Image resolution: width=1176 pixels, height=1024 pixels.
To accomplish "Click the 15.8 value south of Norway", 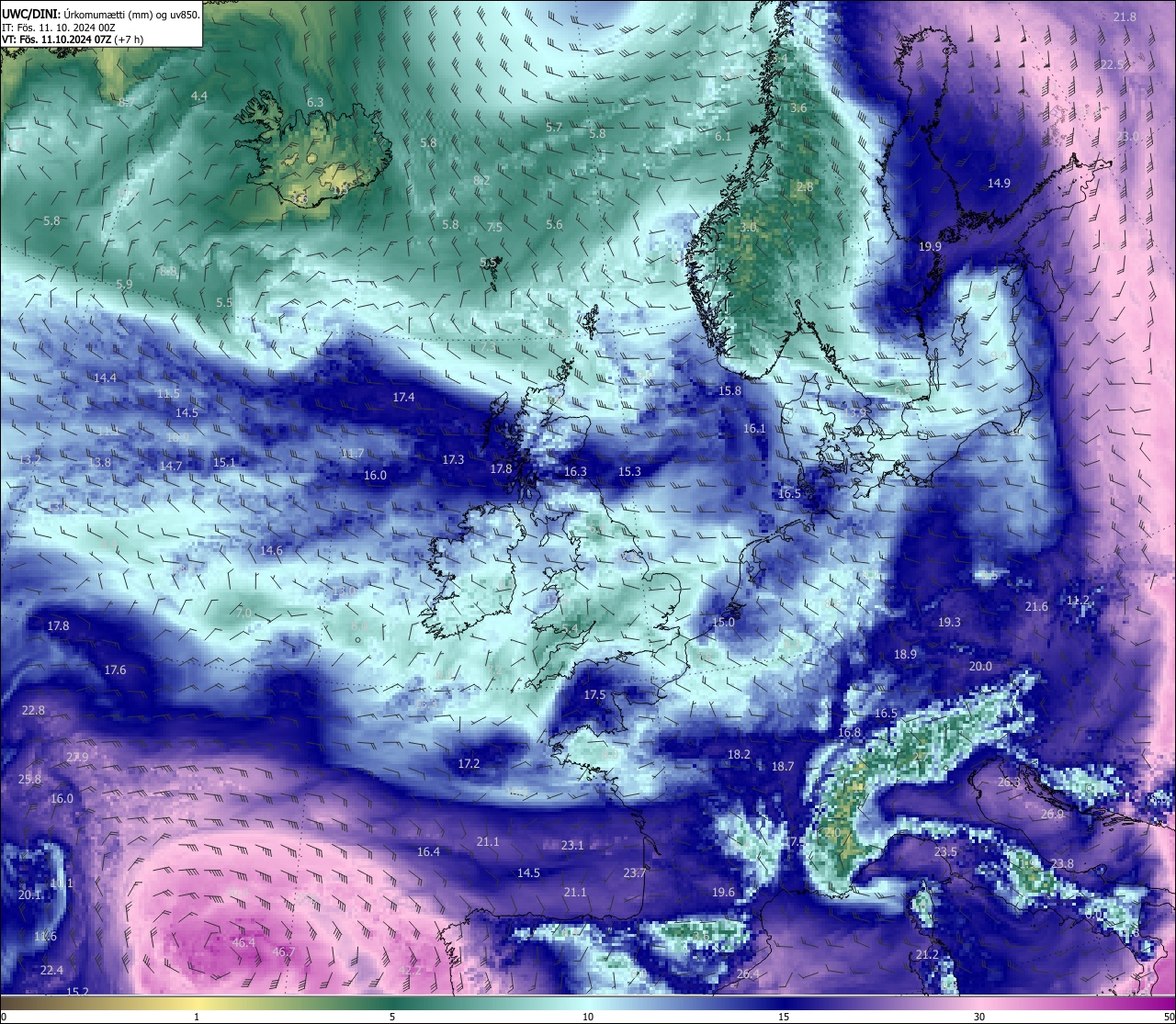I will [729, 391].
